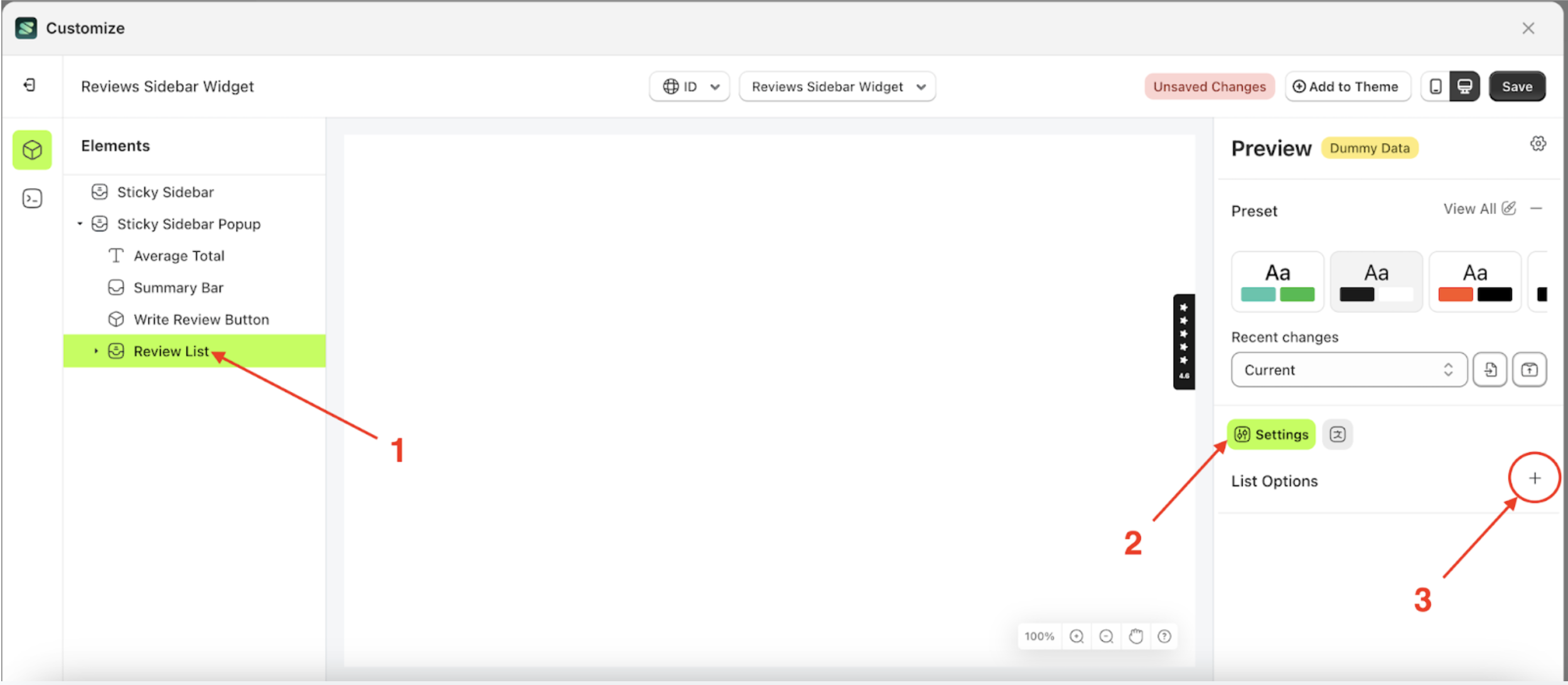Click the View All presets link
This screenshot has height=685, width=1568.
coord(1471,209)
